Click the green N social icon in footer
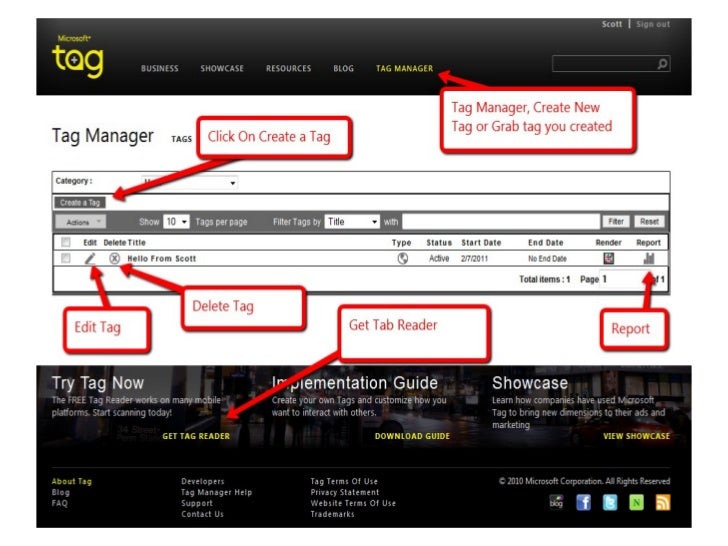The image size is (728, 546). click(x=636, y=502)
